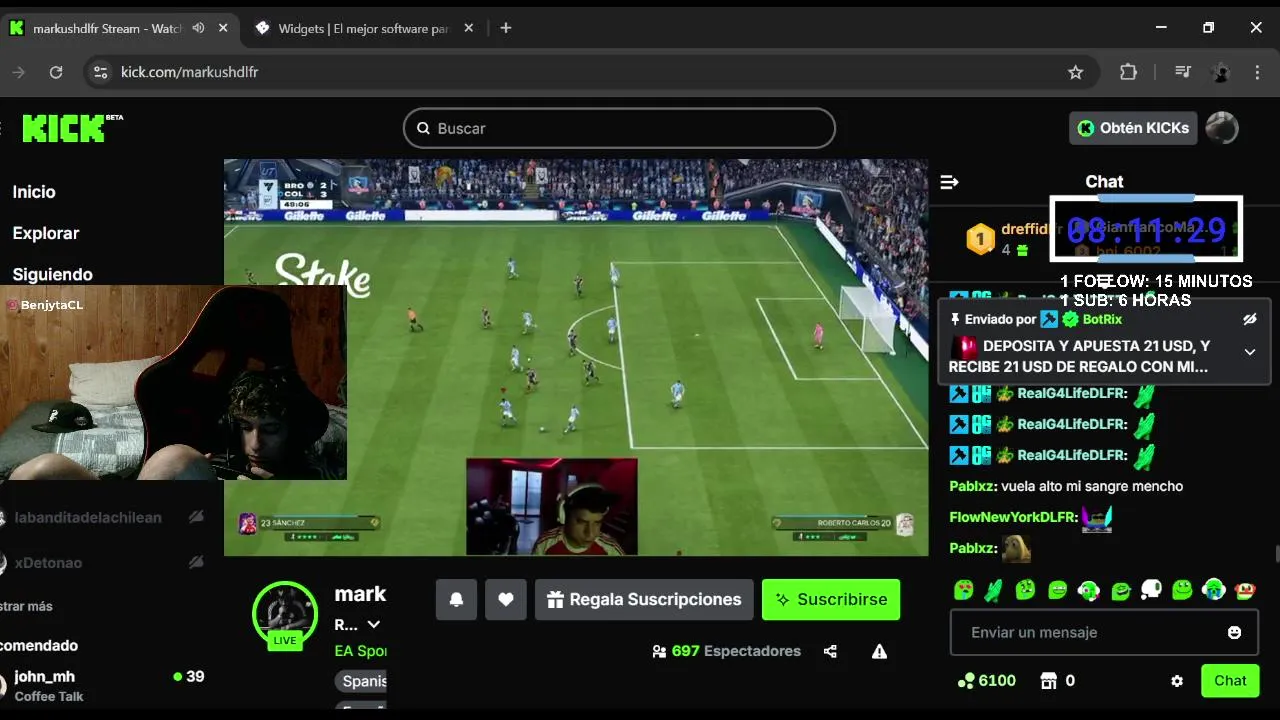Click the Kick logo in the header

coord(72,128)
